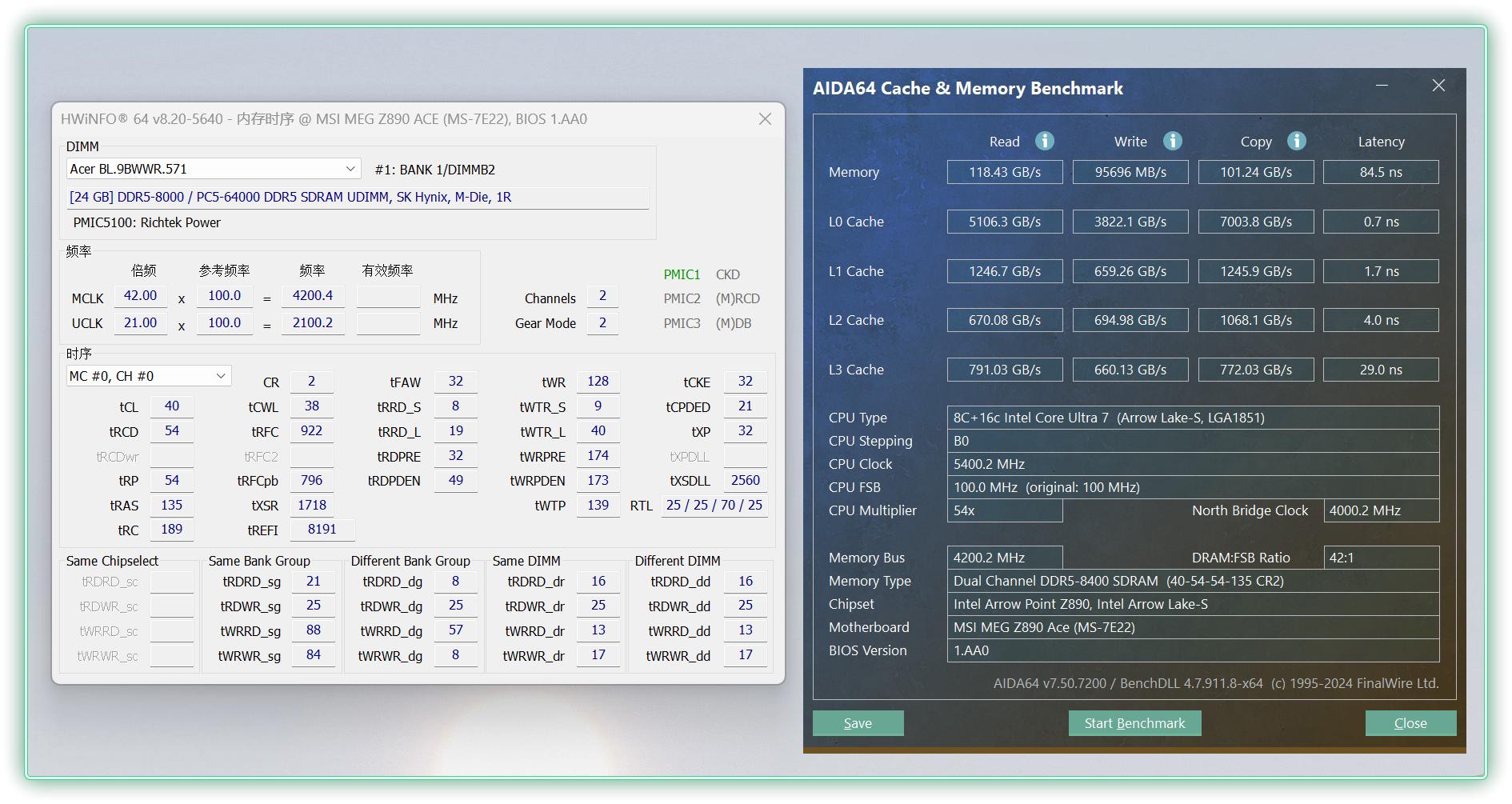Click the UCLK multiplier value 21.00
Screen dimensions: 1512x804
pos(141,323)
